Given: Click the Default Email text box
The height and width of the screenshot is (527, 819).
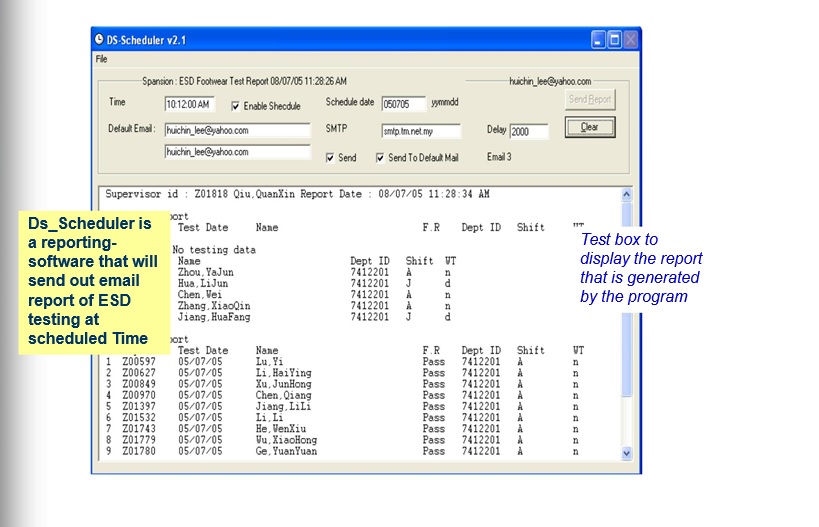Looking at the screenshot, I should coord(223,130).
